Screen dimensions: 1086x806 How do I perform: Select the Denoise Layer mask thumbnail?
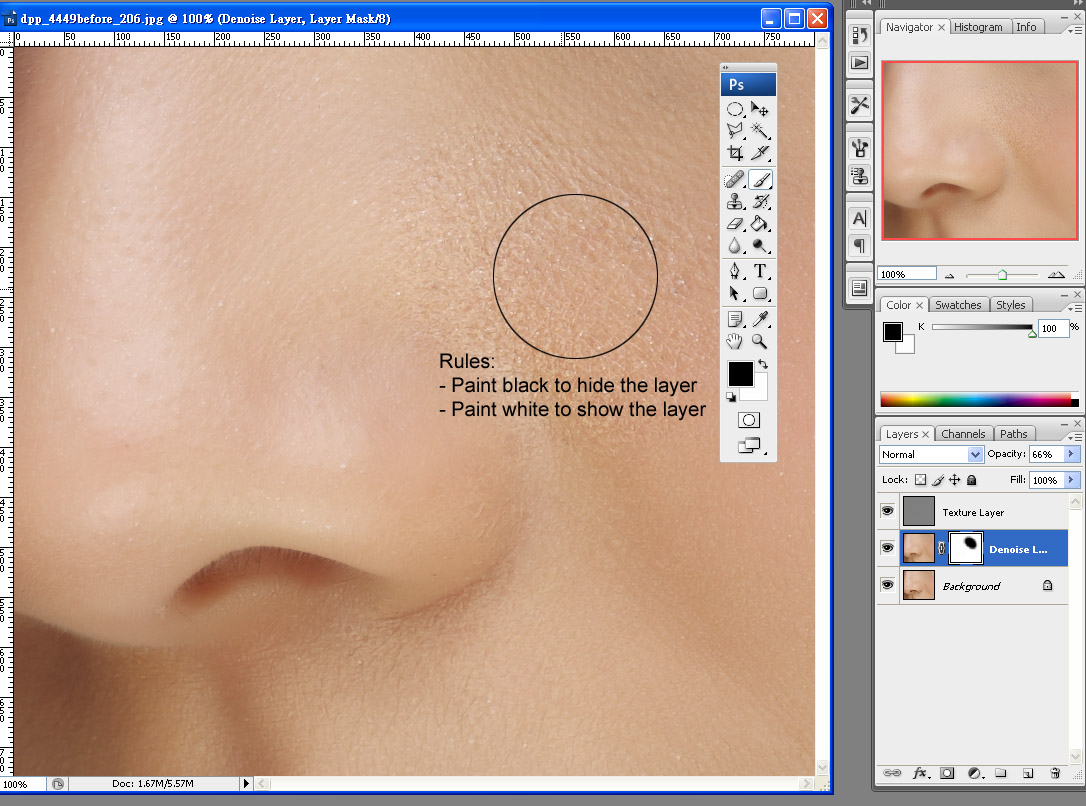(x=965, y=548)
